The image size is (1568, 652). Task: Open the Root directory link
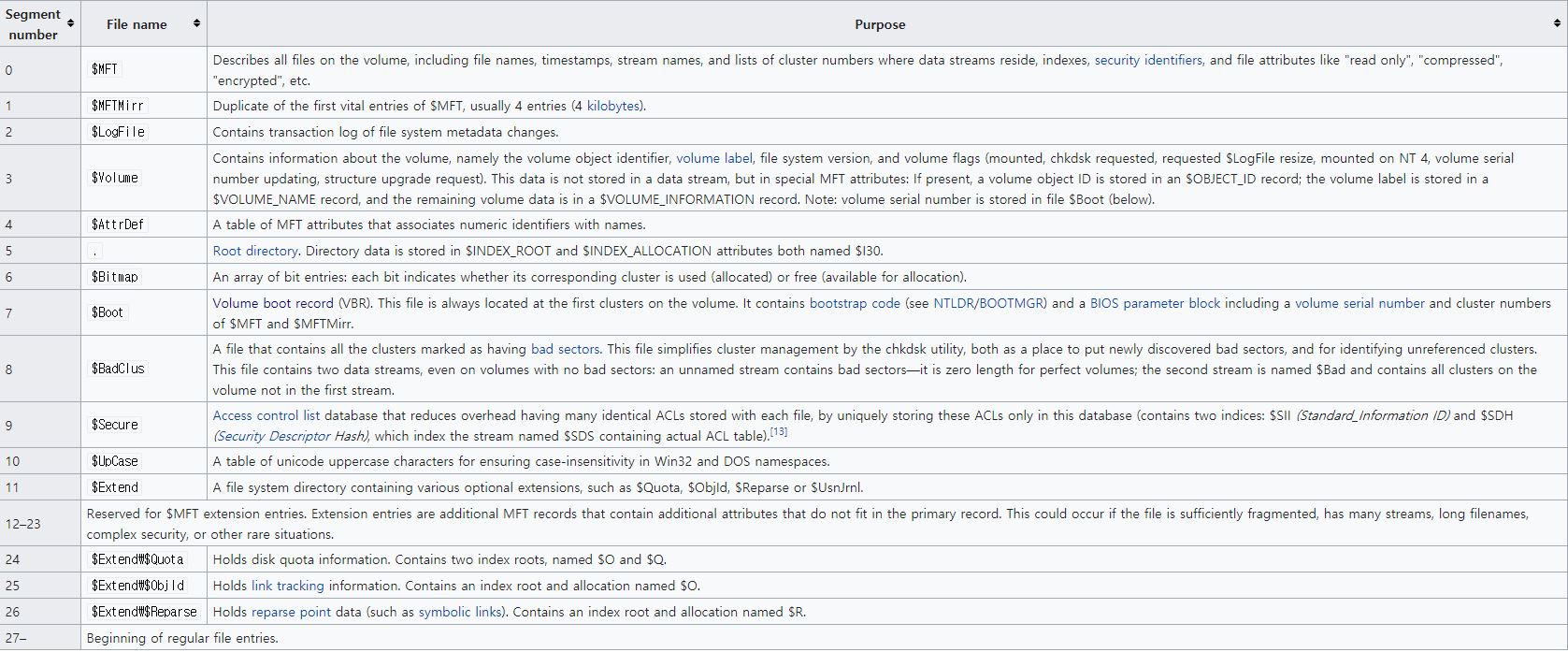255,251
